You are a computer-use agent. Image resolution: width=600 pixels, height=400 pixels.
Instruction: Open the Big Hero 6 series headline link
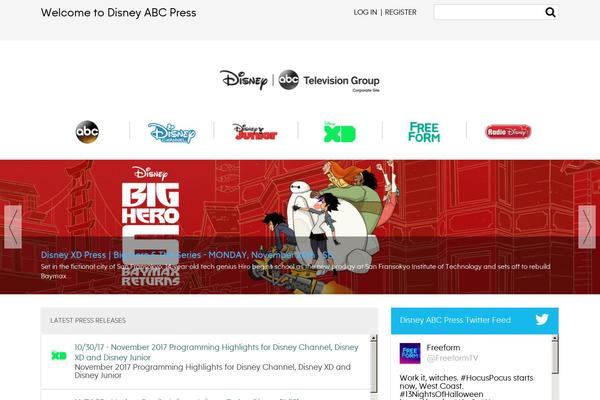[187, 255]
